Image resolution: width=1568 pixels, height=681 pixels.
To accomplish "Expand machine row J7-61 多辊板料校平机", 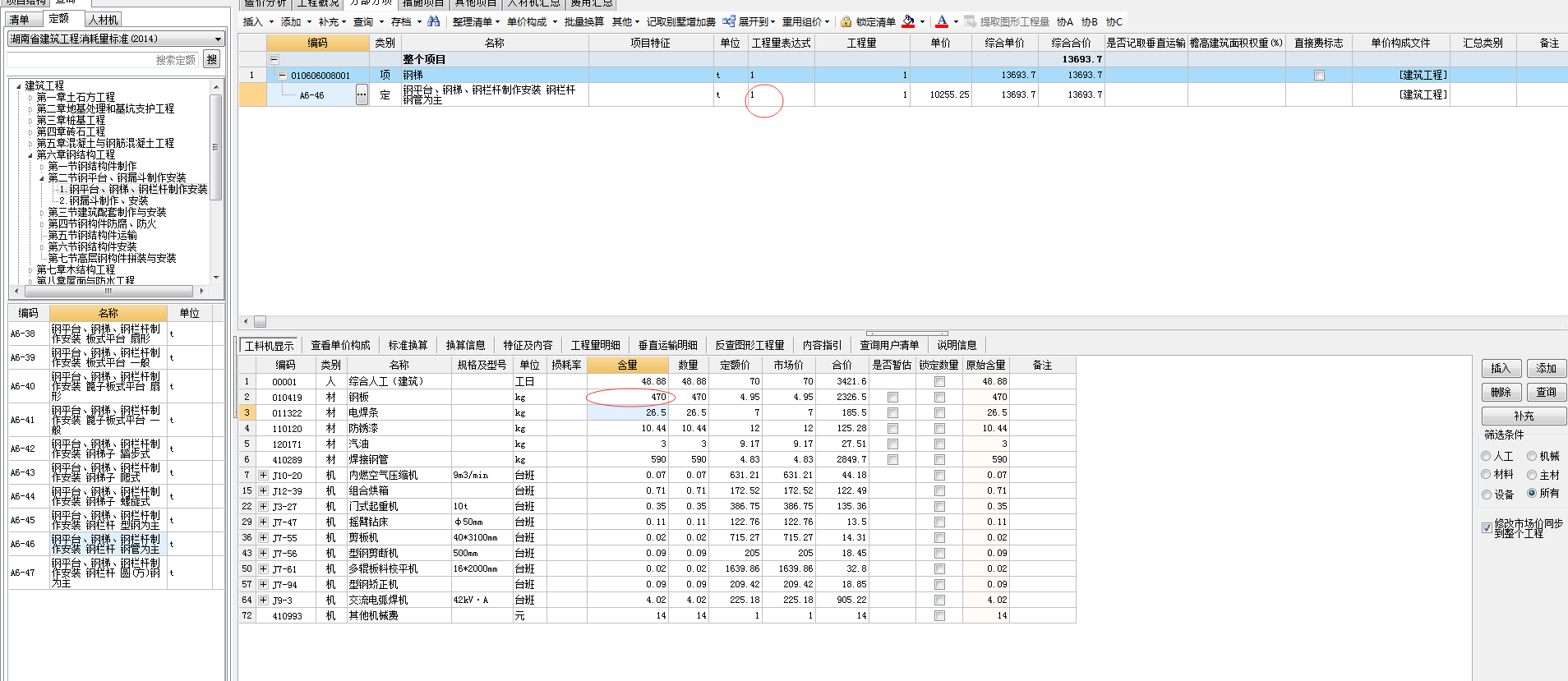I will [263, 568].
